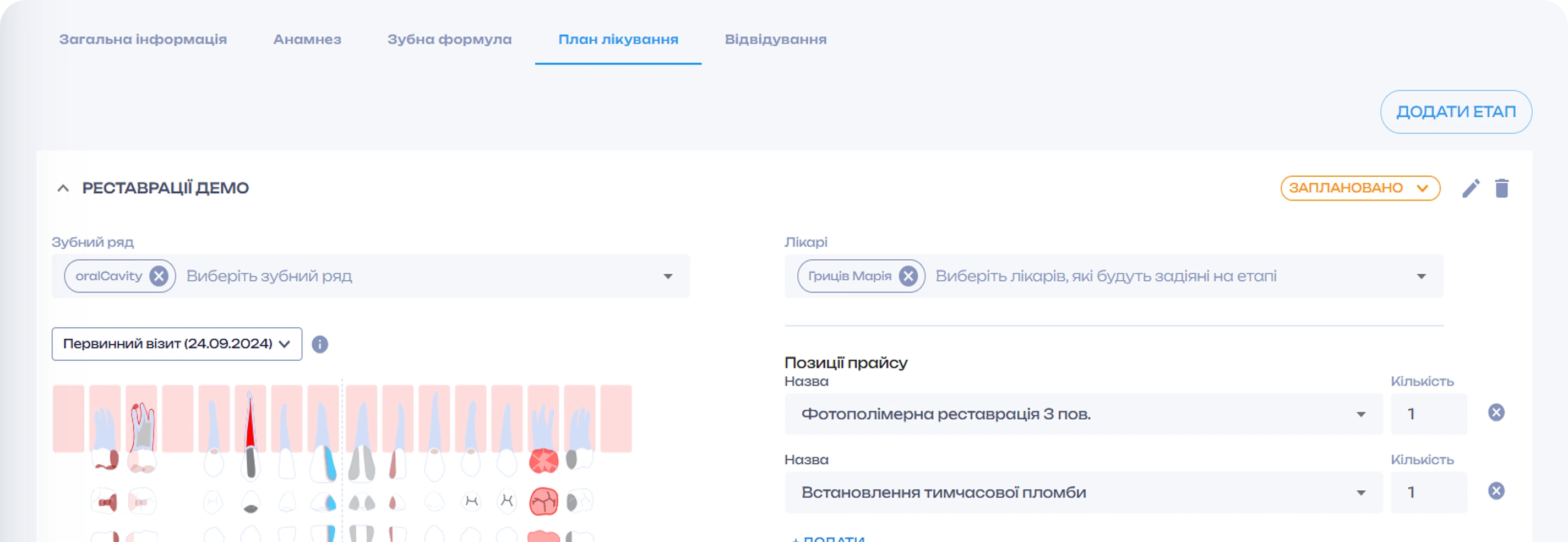Select the red highlighted molar in the dental chart
The height and width of the screenshot is (542, 1568).
click(543, 462)
